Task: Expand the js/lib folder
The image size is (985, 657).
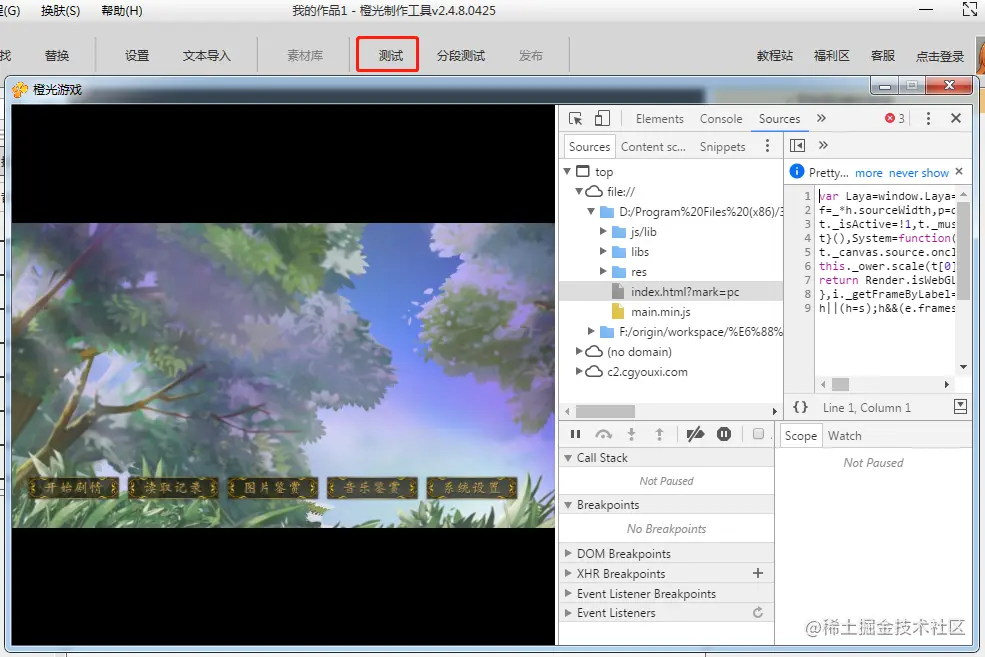Action: pos(603,231)
